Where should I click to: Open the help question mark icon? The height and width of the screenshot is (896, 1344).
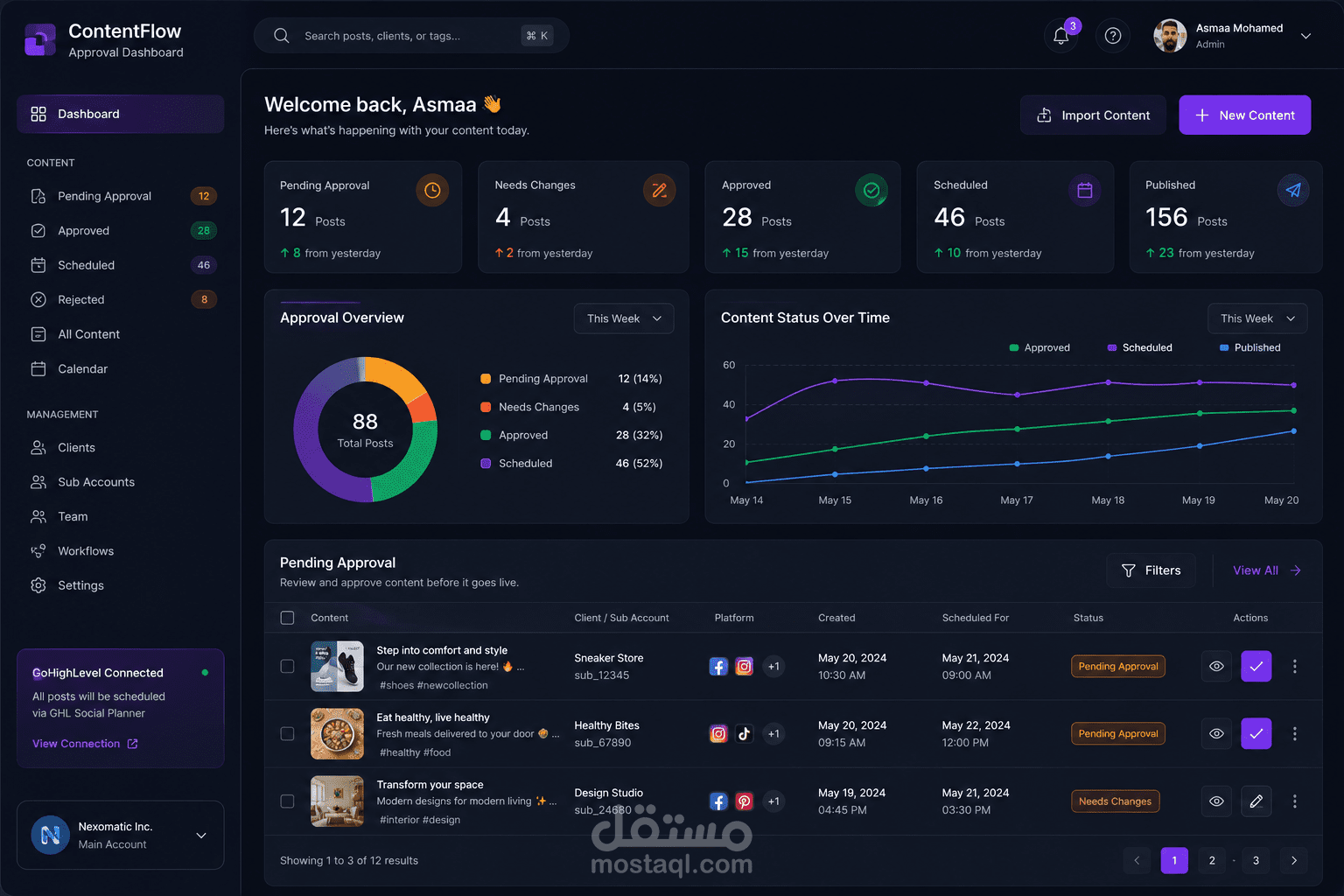click(x=1113, y=36)
